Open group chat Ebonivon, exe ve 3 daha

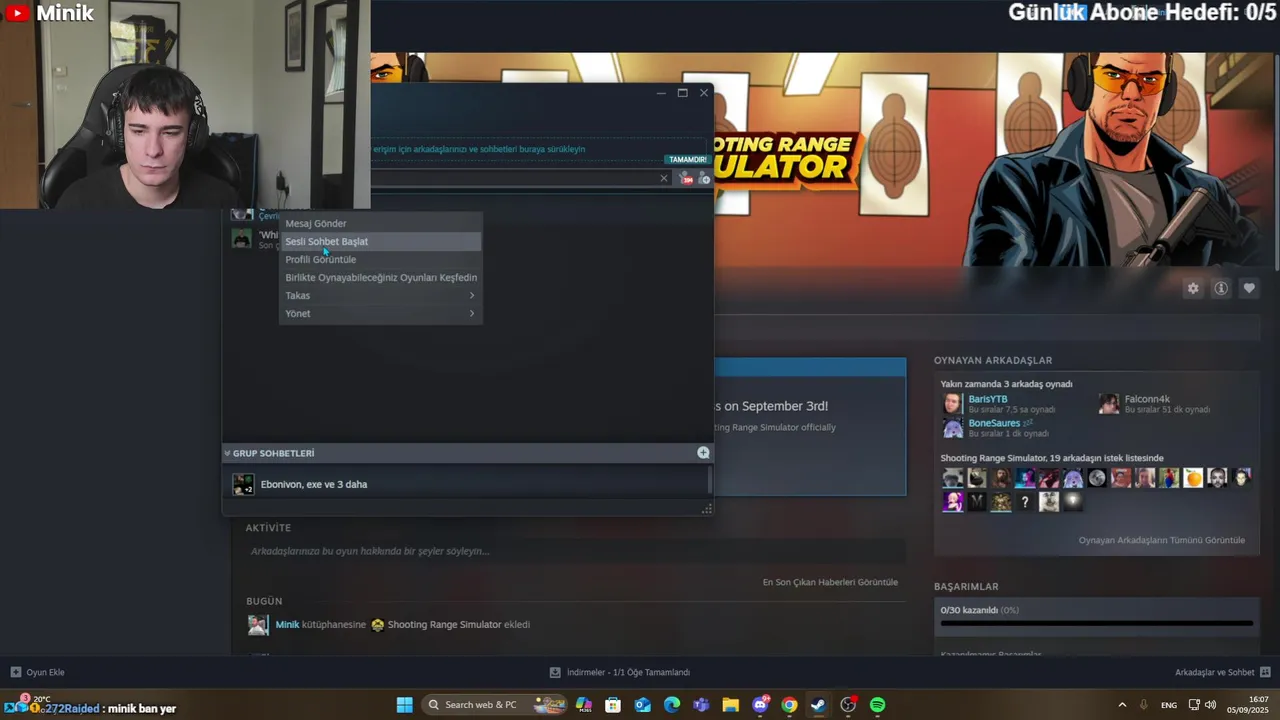[x=467, y=484]
